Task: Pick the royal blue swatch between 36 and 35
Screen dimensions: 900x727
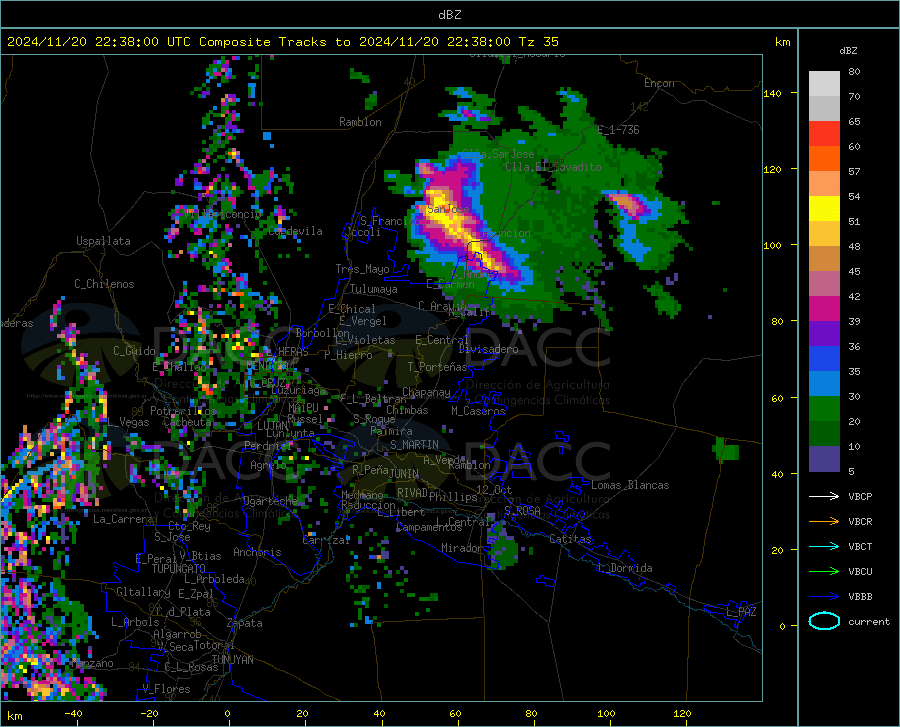Action: coord(824,359)
